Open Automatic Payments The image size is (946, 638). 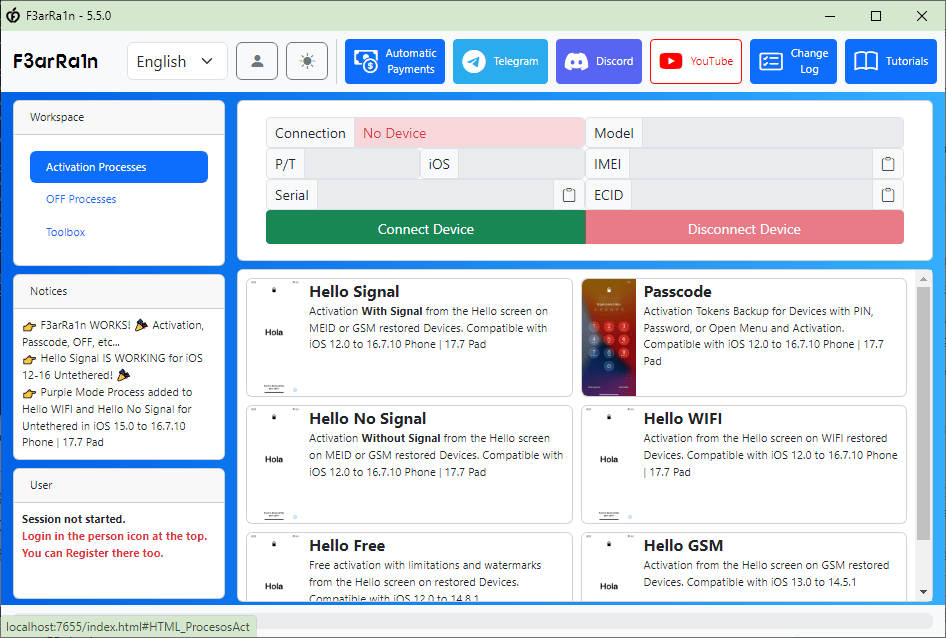(x=394, y=61)
